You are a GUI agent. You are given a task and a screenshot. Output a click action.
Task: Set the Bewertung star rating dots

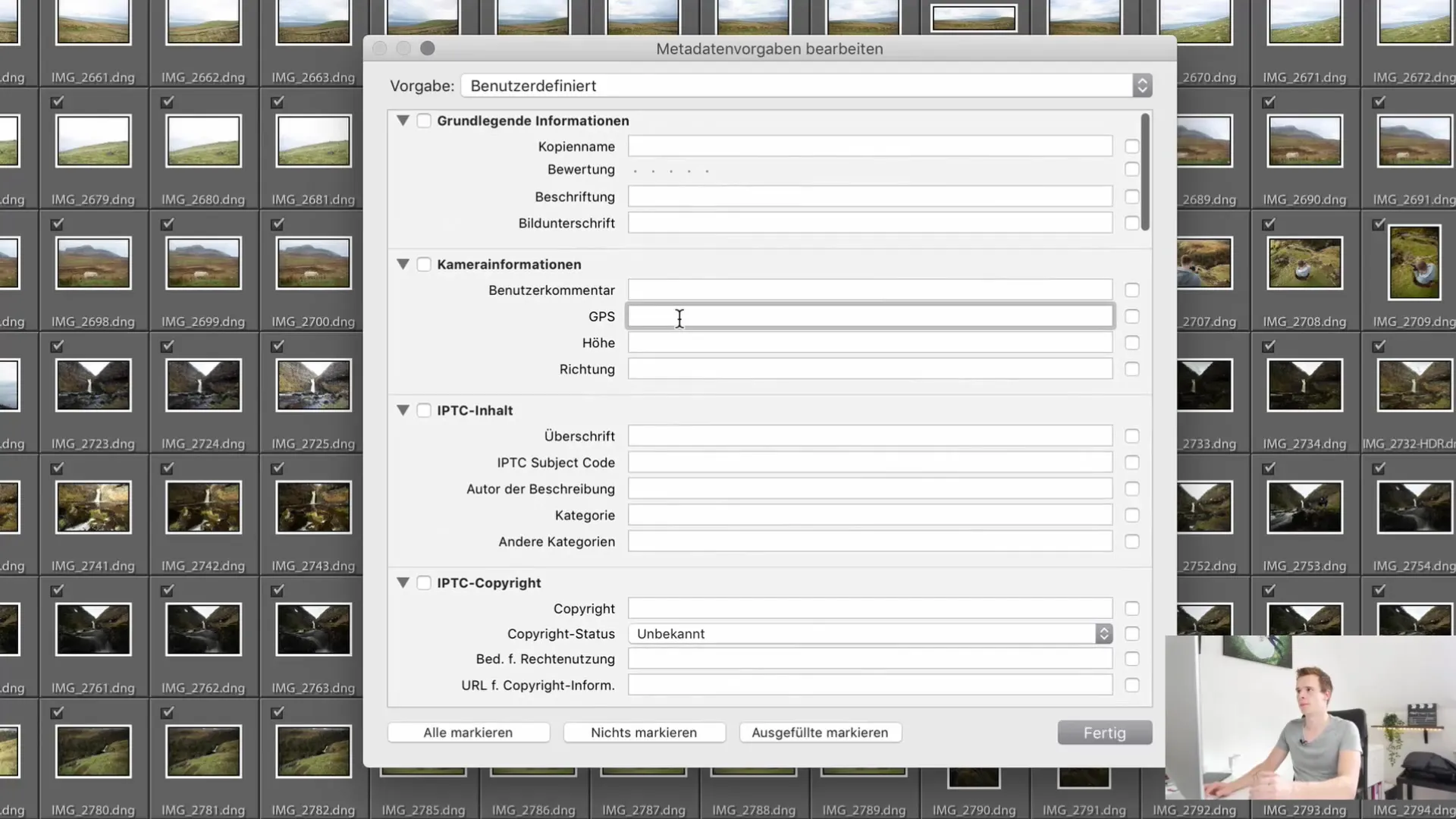pos(671,171)
